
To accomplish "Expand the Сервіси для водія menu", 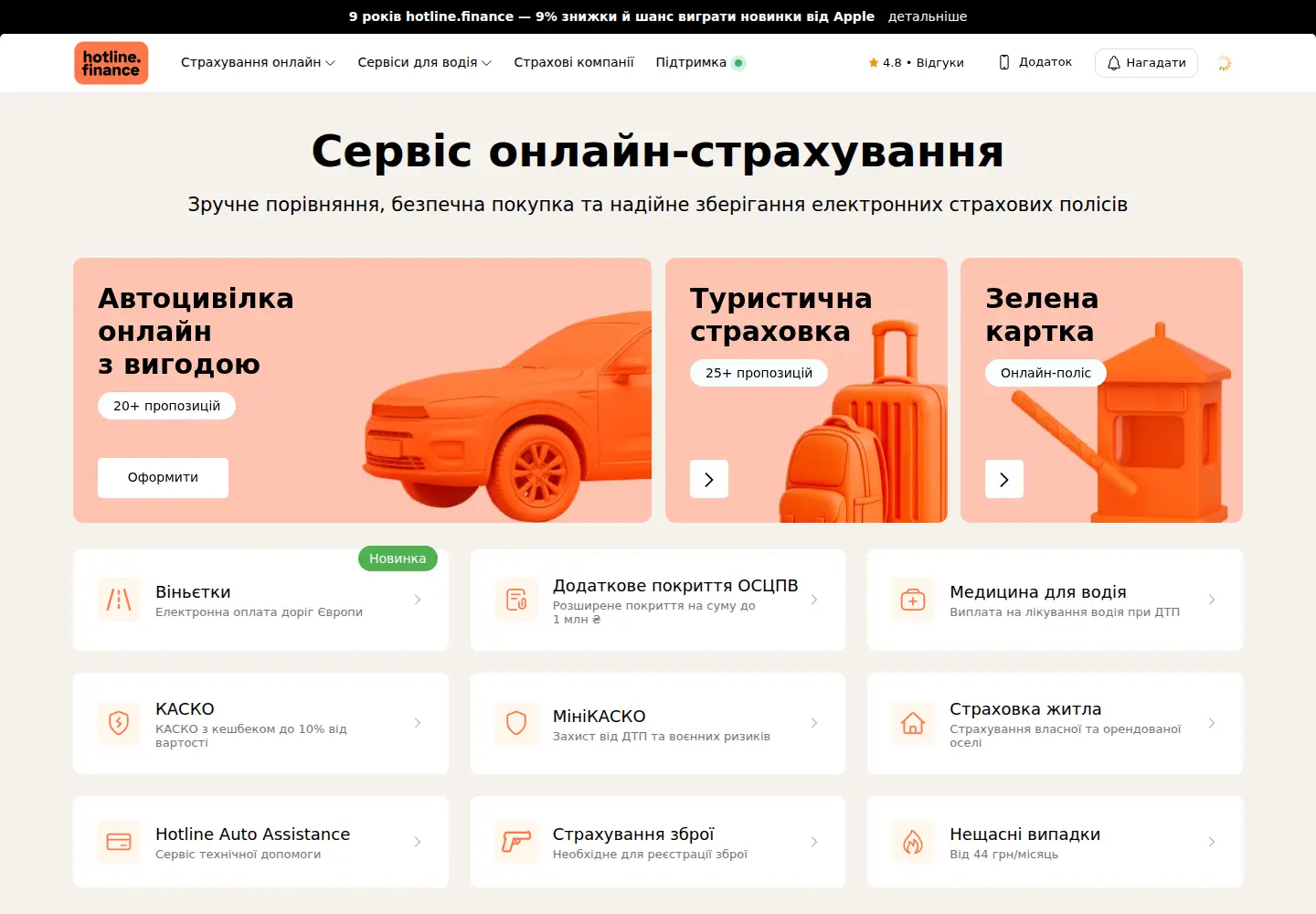I will point(424,63).
